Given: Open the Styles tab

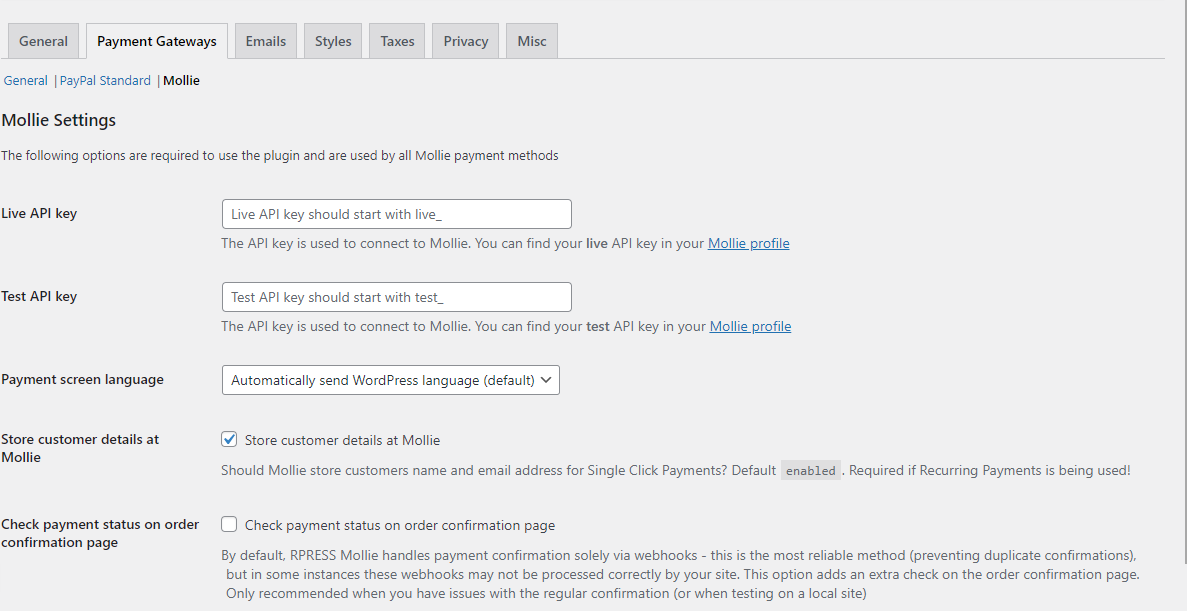Looking at the screenshot, I should coord(333,41).
